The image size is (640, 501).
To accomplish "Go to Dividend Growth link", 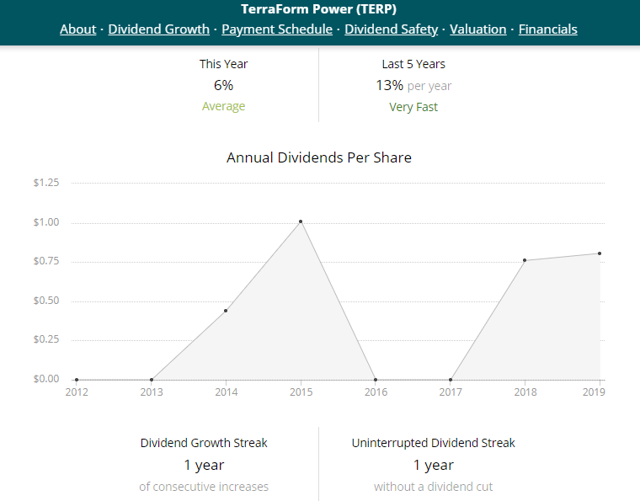I will click(x=159, y=29).
